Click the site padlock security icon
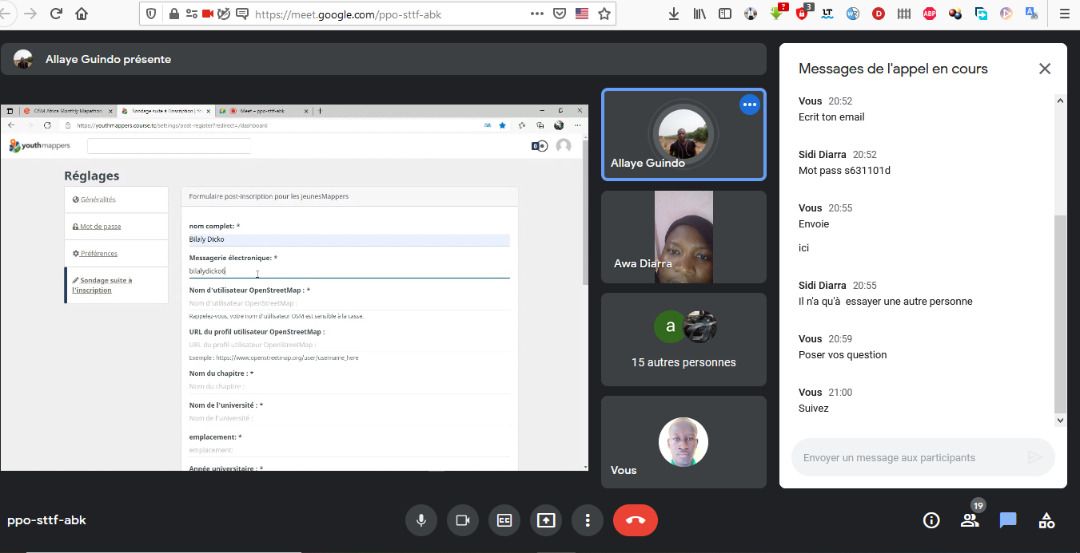The image size is (1080, 553). [x=174, y=14]
